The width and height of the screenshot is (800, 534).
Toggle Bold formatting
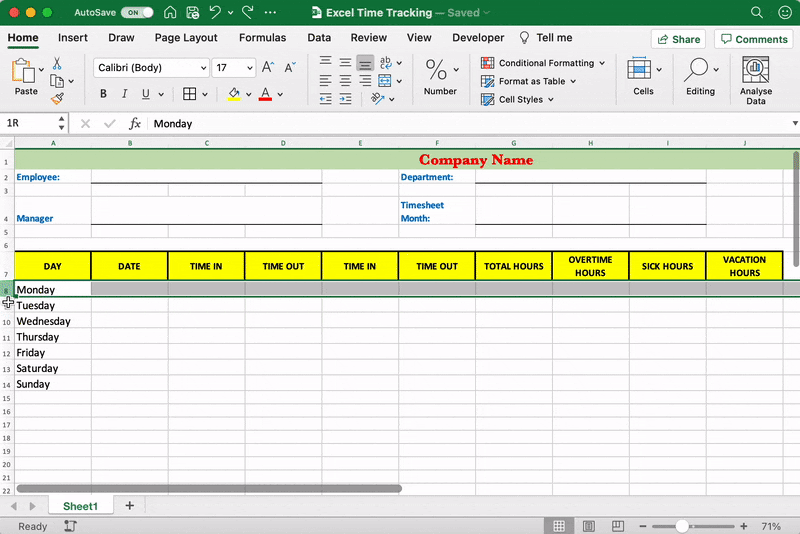[103, 94]
